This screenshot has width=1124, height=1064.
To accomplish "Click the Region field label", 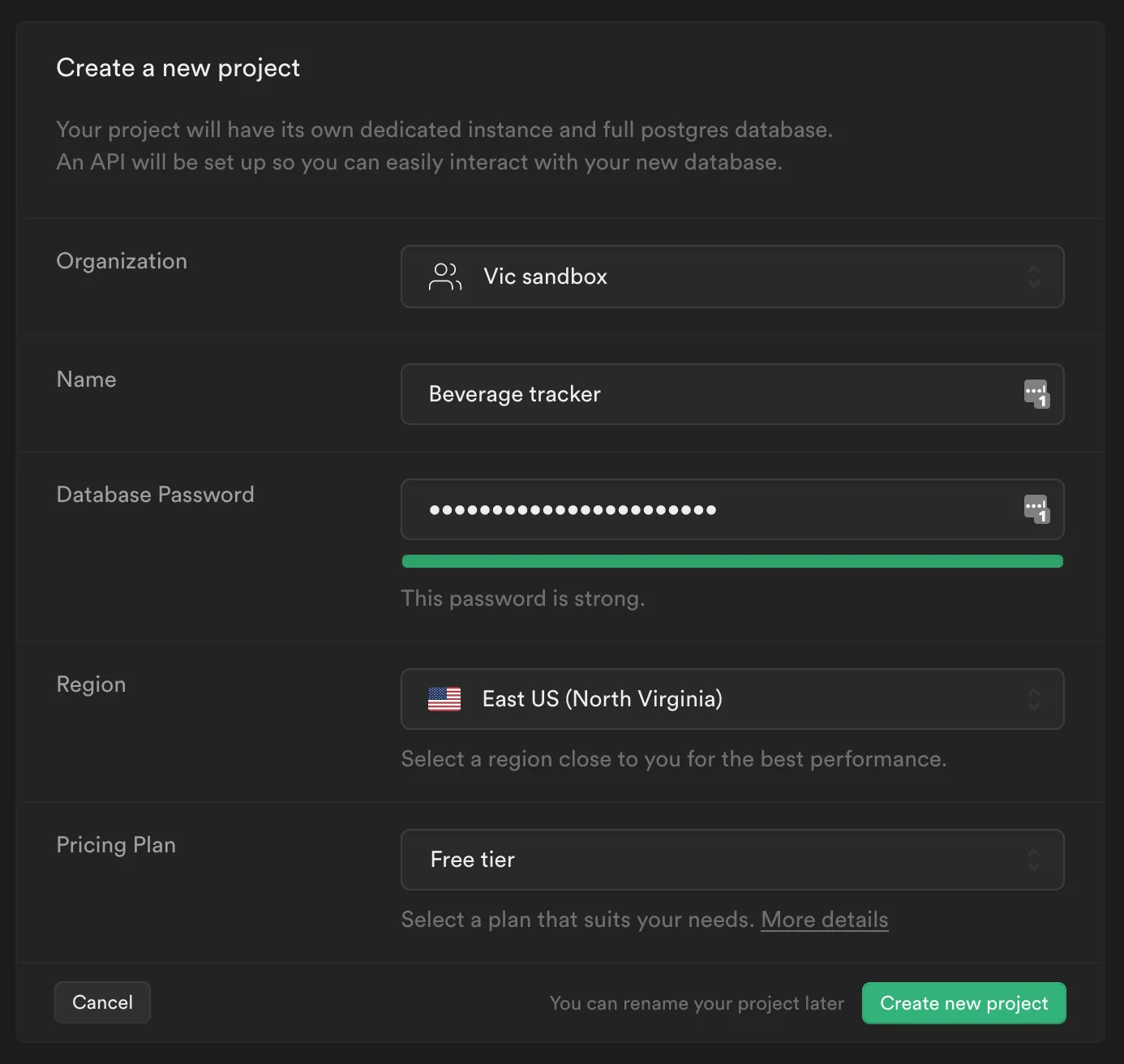I will click(91, 684).
